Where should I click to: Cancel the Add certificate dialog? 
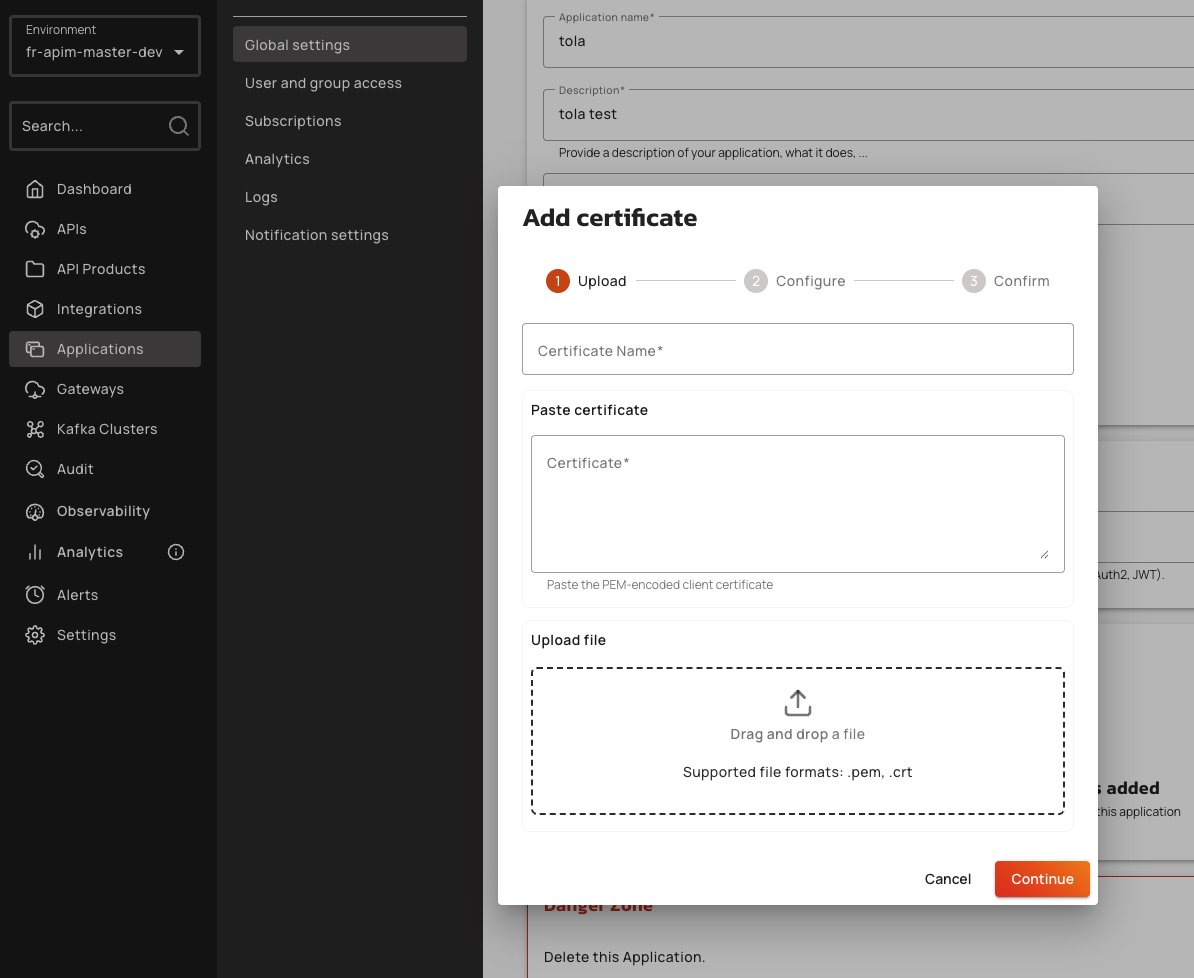(x=947, y=879)
